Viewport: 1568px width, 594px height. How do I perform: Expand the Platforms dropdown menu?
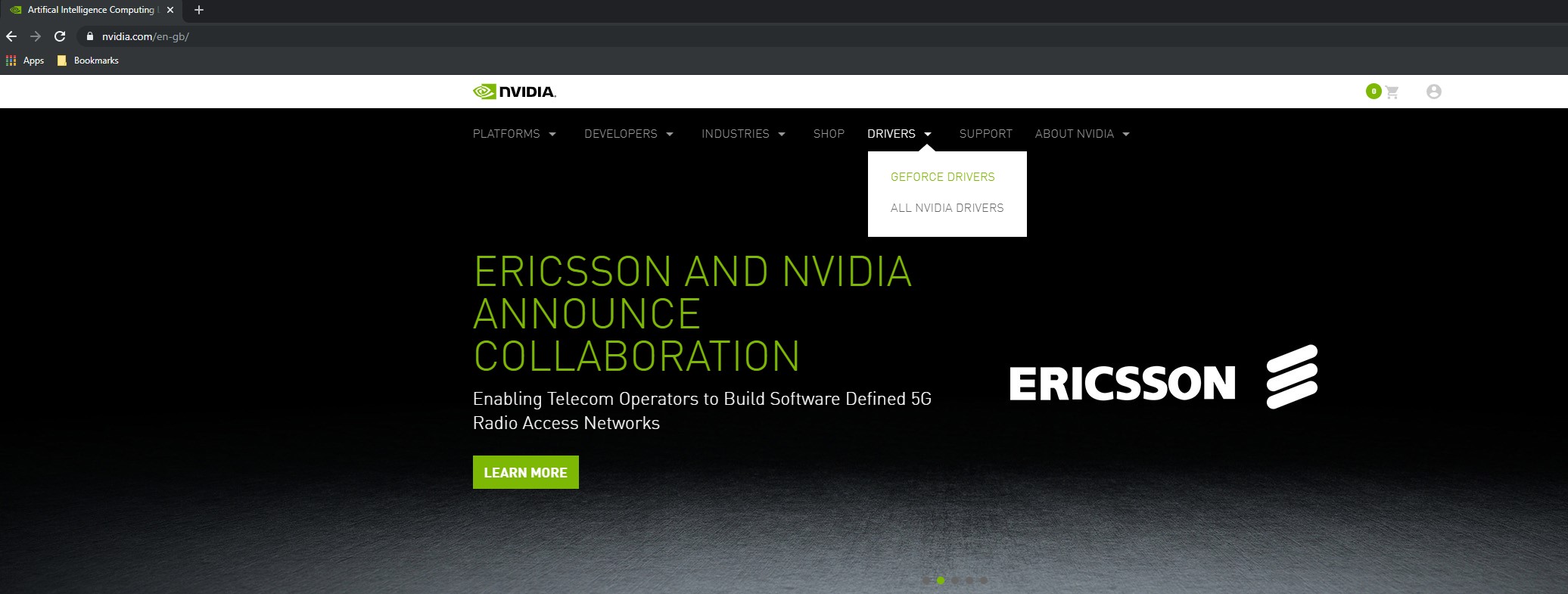pyautogui.click(x=515, y=134)
